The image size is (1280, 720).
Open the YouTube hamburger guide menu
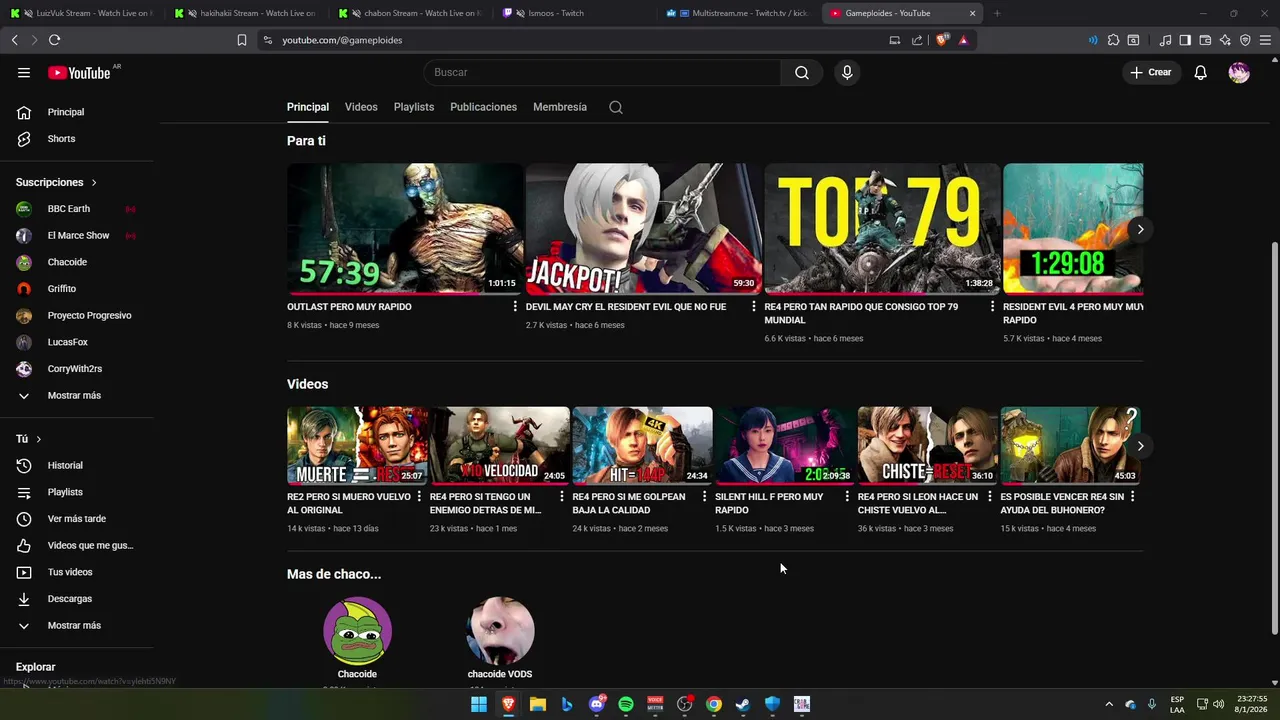click(x=24, y=72)
